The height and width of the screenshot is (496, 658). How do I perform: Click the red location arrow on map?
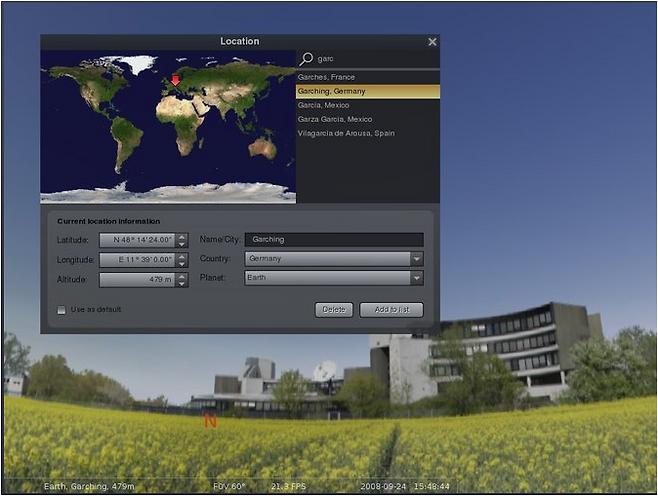point(176,80)
